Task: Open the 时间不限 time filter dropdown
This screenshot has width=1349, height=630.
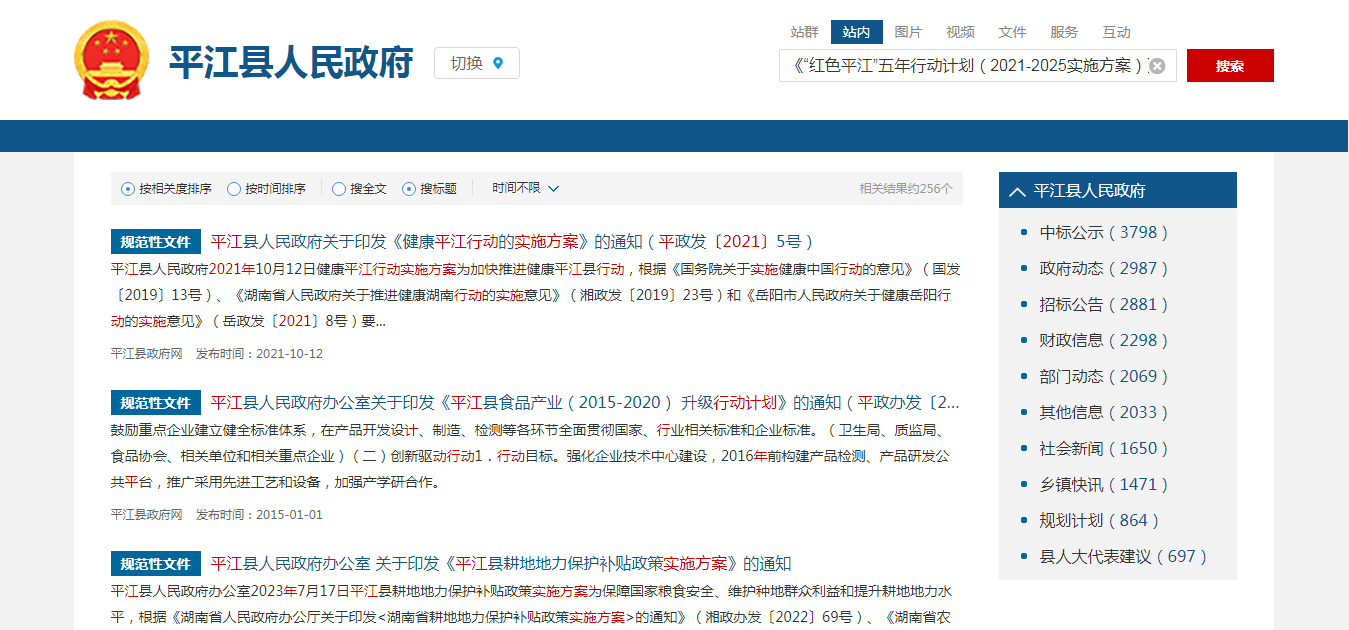Action: [525, 188]
